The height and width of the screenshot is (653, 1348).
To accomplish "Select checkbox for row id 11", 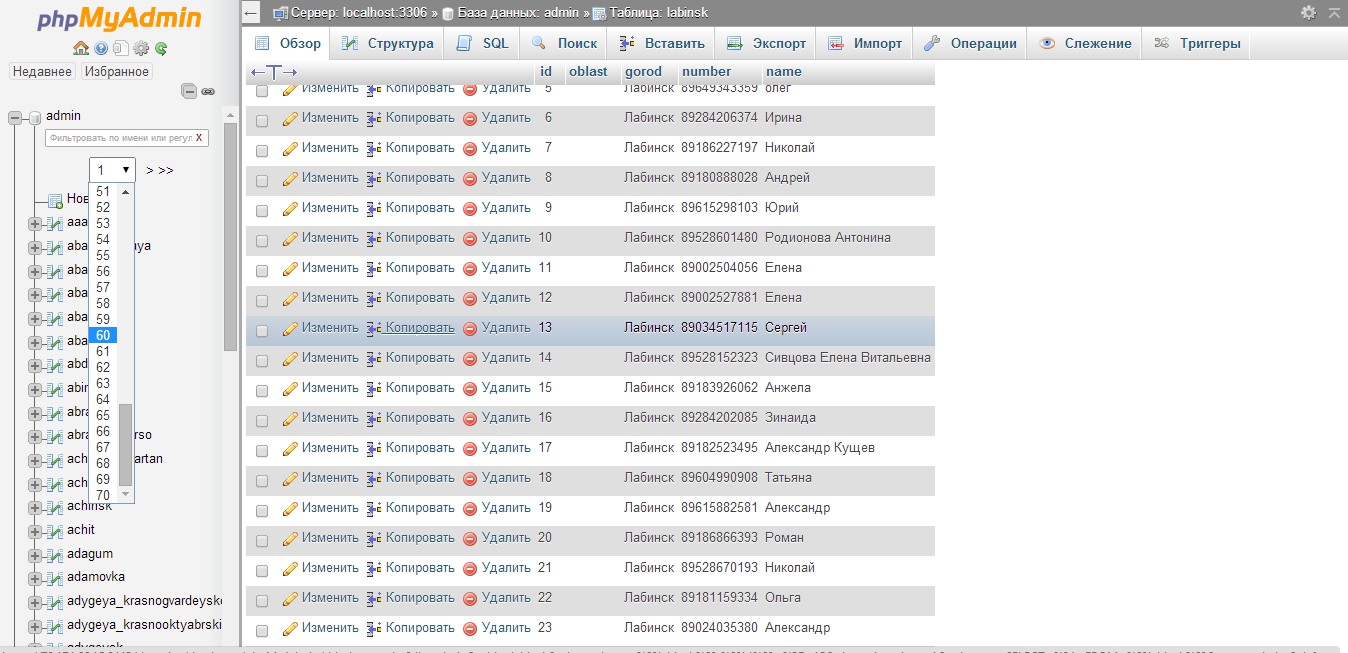I will pos(262,271).
